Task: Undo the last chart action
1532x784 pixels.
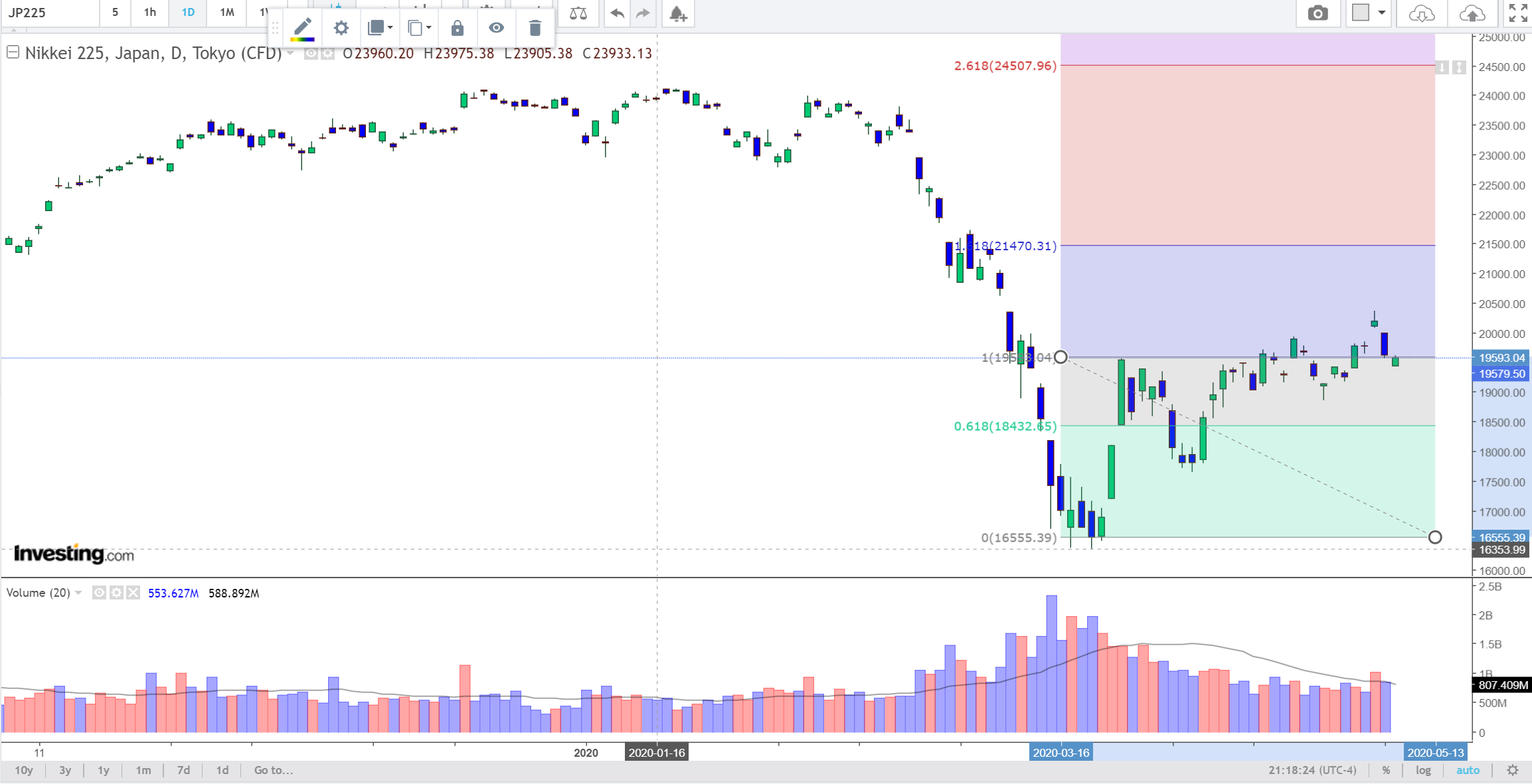Action: pos(617,13)
